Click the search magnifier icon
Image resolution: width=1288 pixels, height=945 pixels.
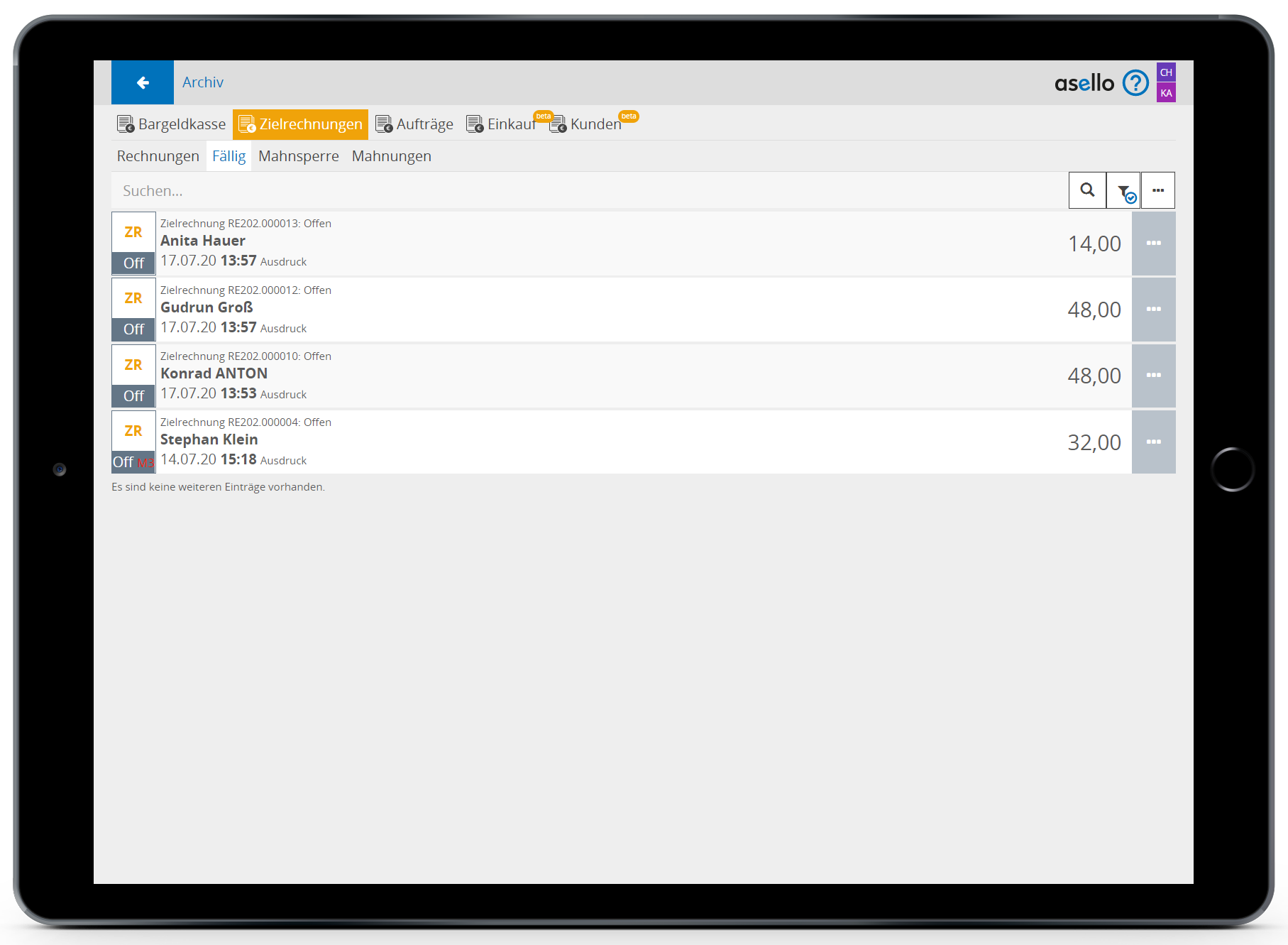tap(1086, 190)
